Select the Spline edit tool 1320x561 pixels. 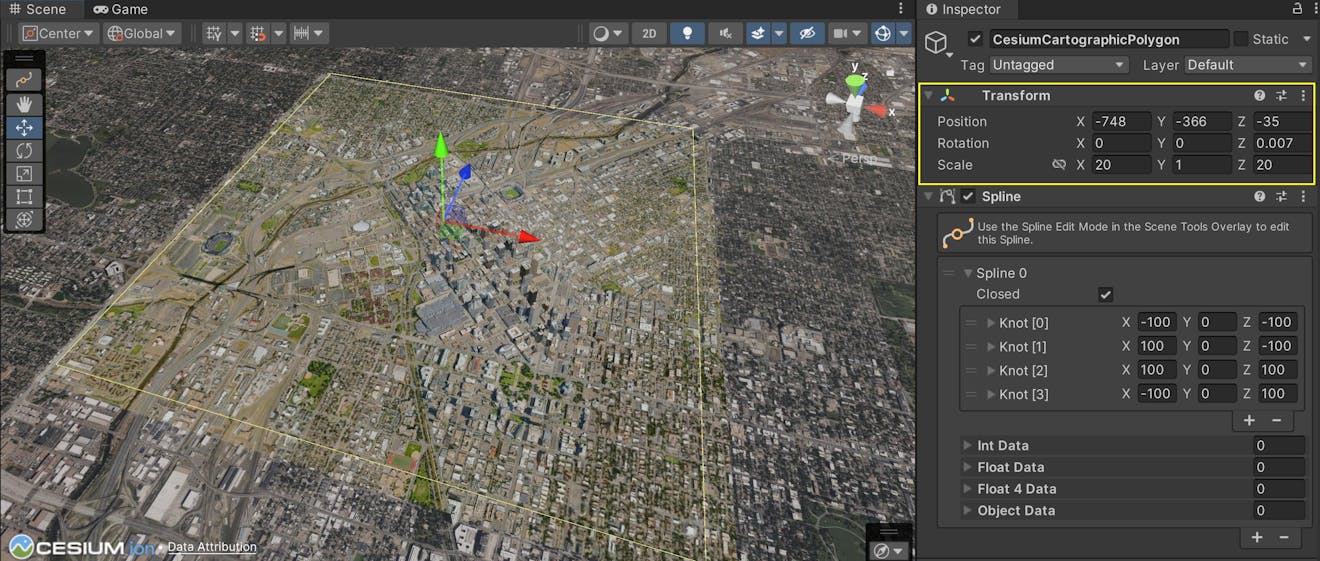(x=23, y=80)
